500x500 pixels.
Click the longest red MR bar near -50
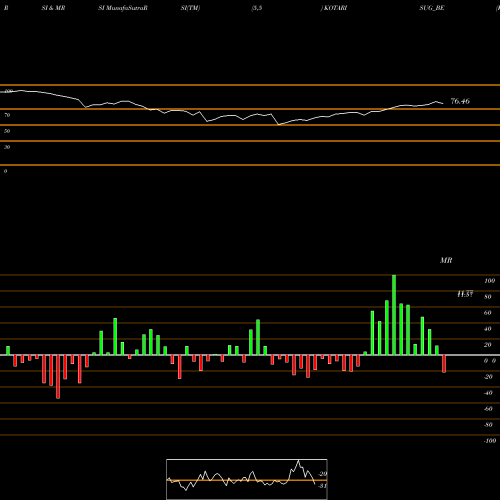(x=58, y=377)
